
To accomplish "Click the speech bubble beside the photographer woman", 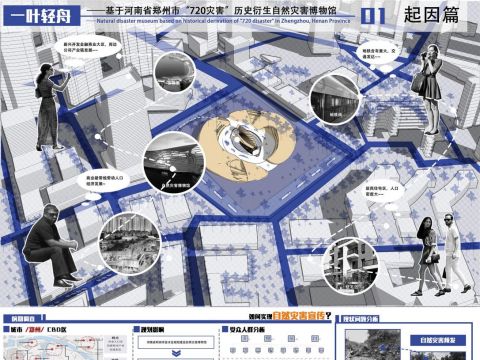I will [x=380, y=54].
